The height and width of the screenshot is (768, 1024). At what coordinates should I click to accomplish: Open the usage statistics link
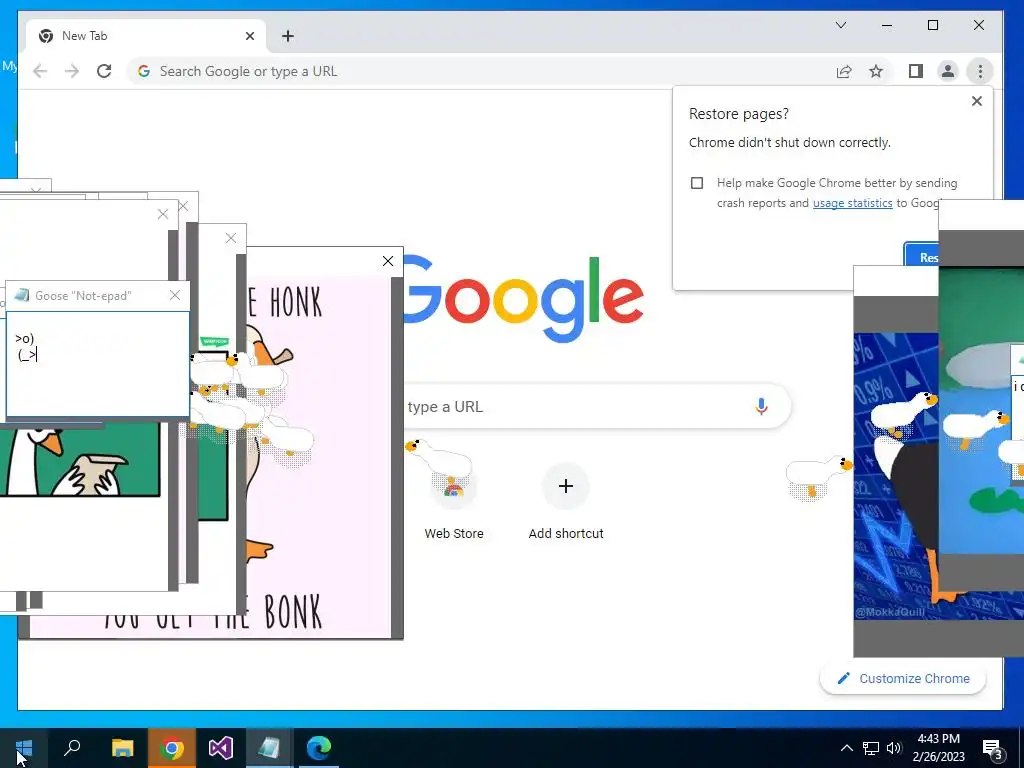coord(852,203)
